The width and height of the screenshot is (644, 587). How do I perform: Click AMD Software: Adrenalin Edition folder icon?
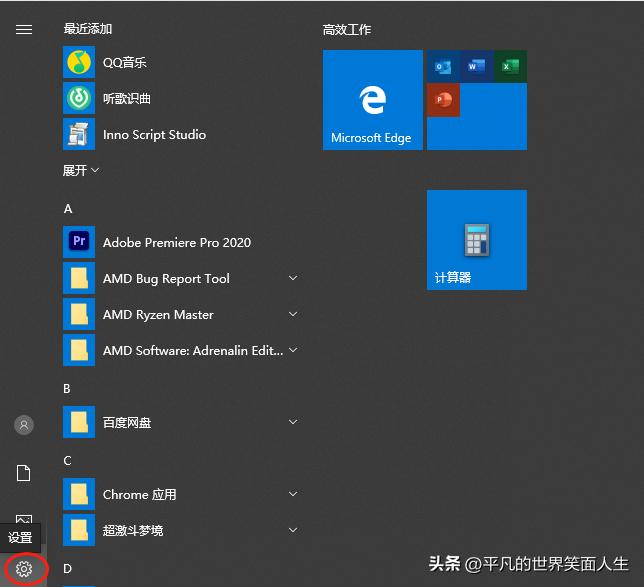click(x=79, y=350)
